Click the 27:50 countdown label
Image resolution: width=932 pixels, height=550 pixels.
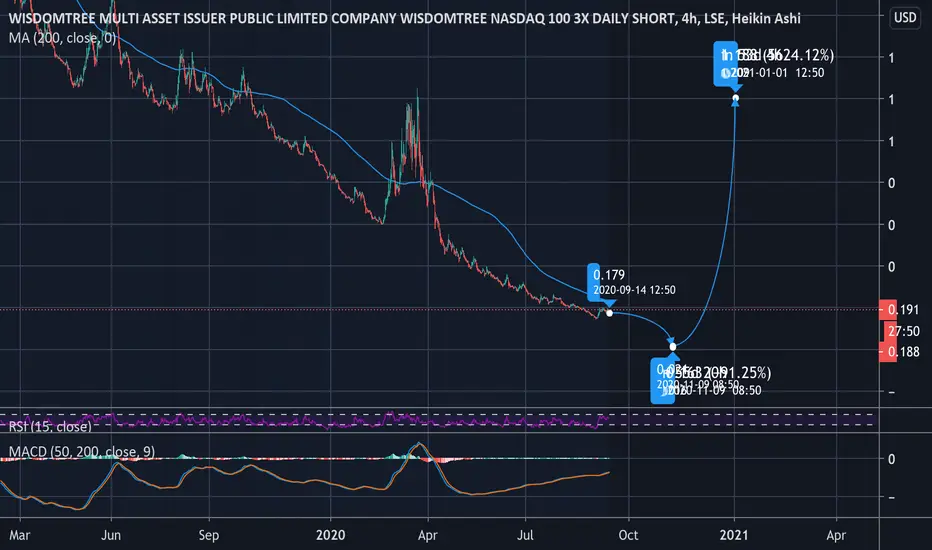903,331
